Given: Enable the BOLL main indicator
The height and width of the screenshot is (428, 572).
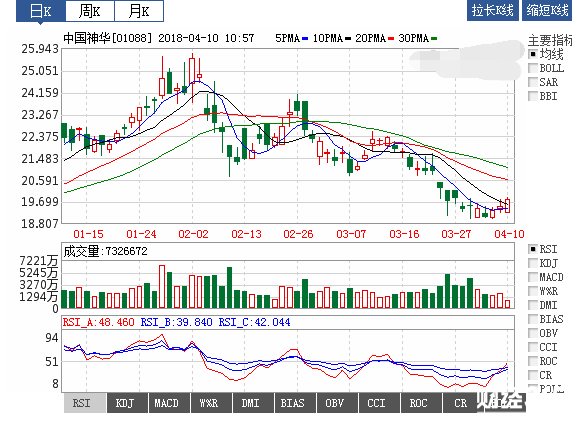Looking at the screenshot, I should coord(533,68).
